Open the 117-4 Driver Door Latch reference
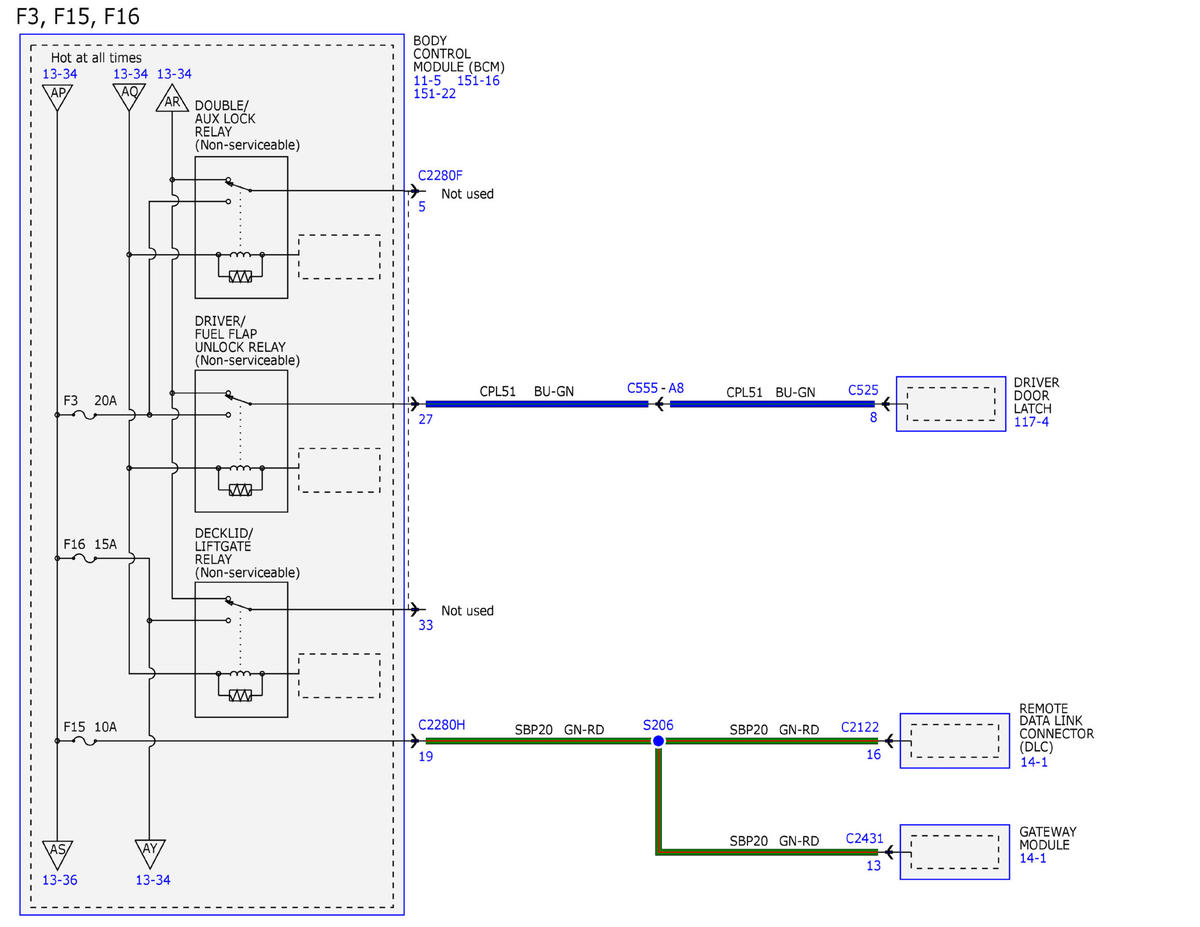Screen dimensions: 1200x927 (1031, 422)
